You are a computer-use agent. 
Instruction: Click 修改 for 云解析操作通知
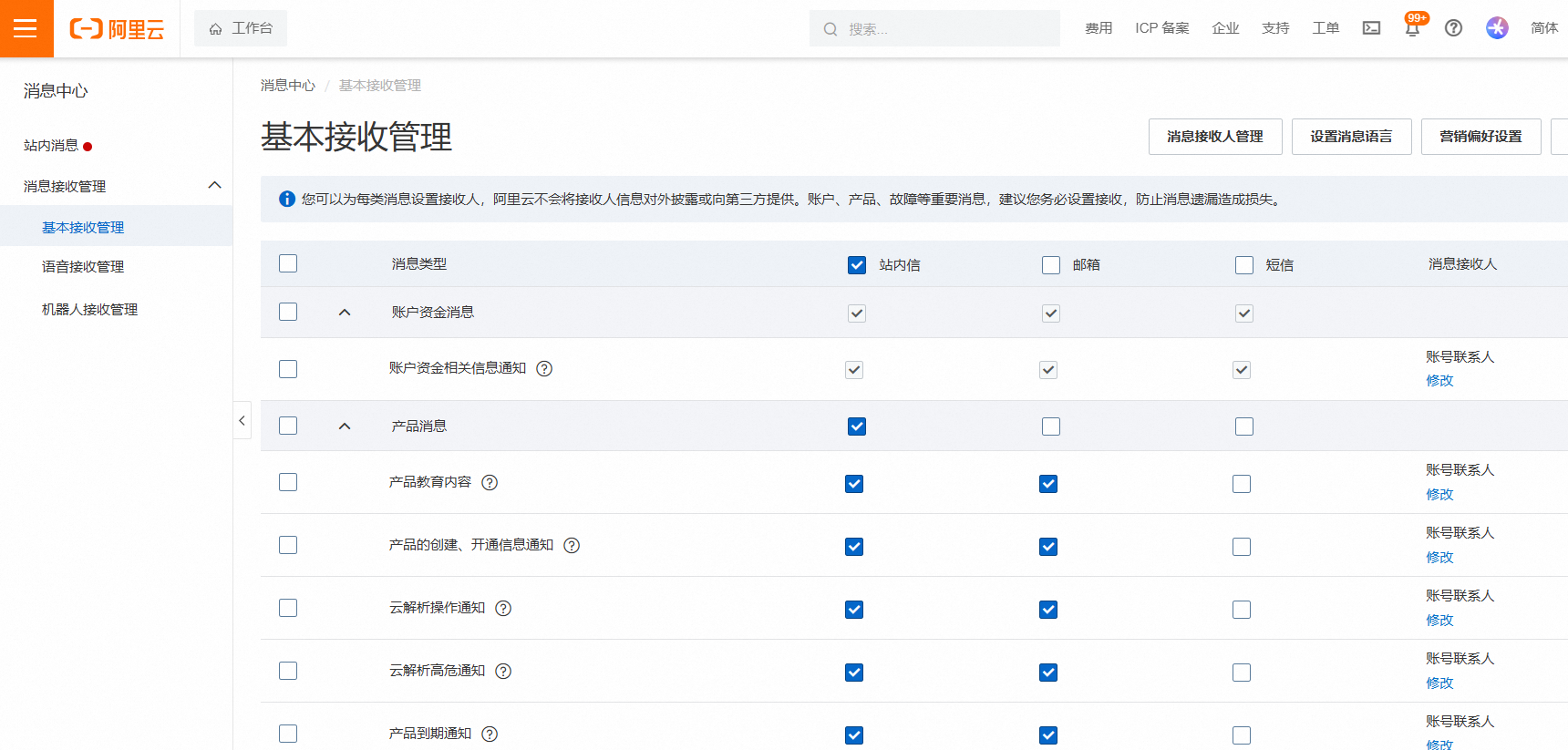[1439, 621]
